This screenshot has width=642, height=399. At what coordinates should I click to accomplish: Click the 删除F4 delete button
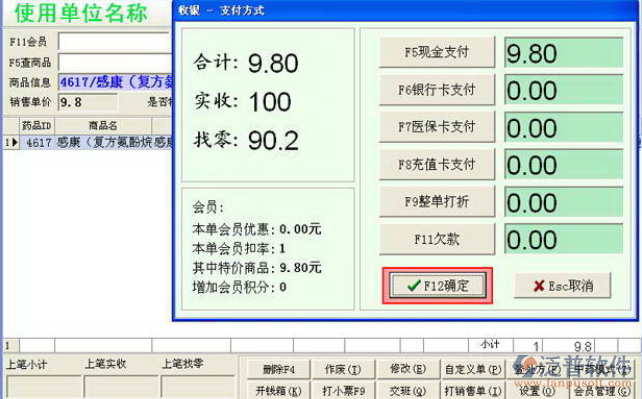[x=278, y=370]
